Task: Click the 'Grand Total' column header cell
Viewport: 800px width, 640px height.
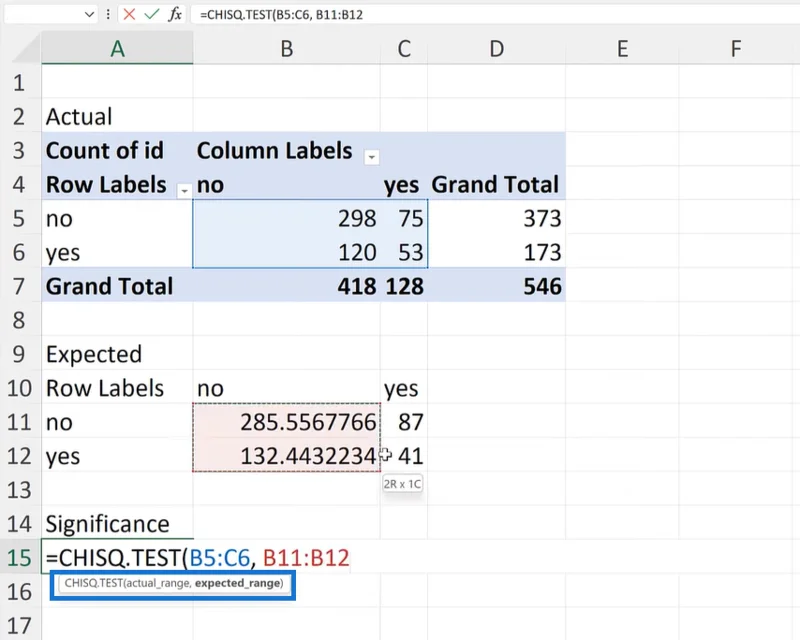Action: (x=496, y=184)
